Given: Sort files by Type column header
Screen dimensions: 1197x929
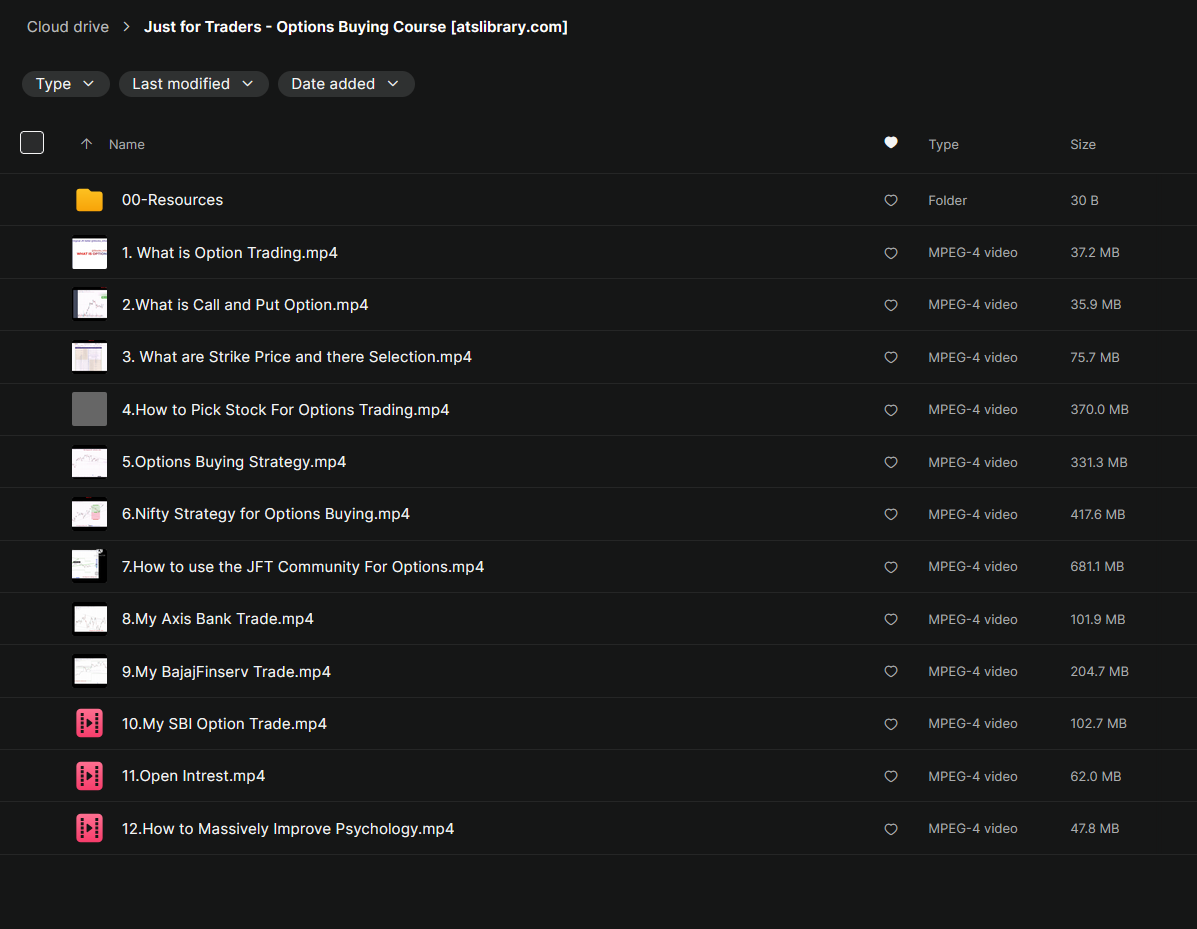Looking at the screenshot, I should pos(943,144).
